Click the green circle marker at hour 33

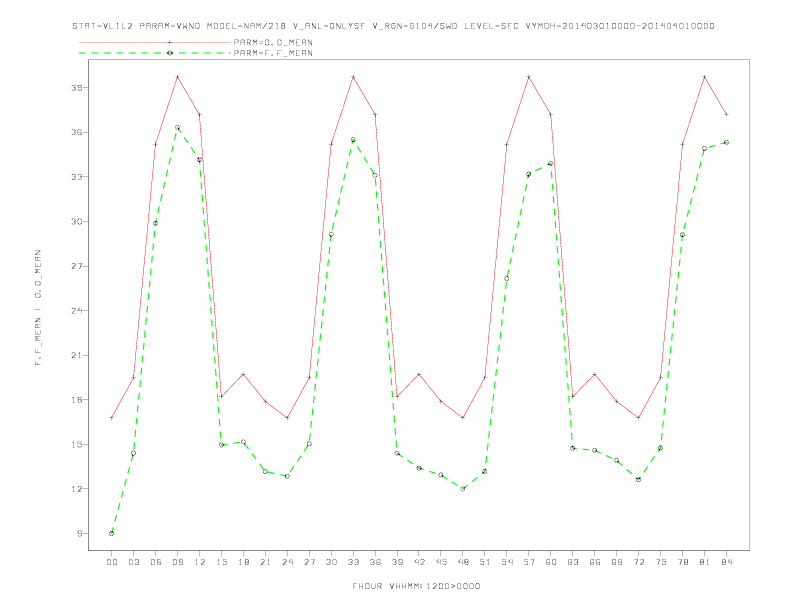click(x=353, y=140)
